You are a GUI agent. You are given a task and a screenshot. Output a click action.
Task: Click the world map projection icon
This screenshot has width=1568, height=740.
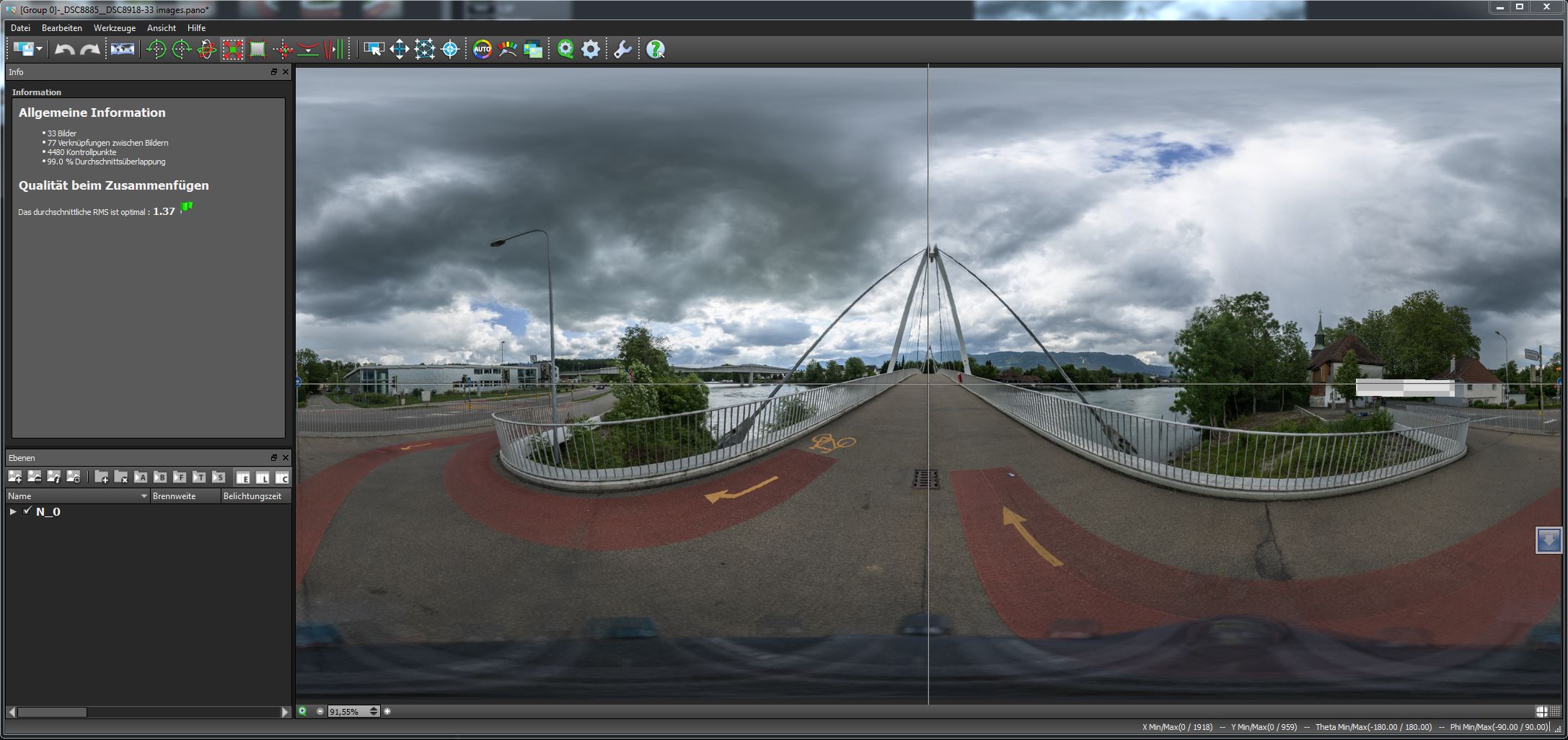123,50
